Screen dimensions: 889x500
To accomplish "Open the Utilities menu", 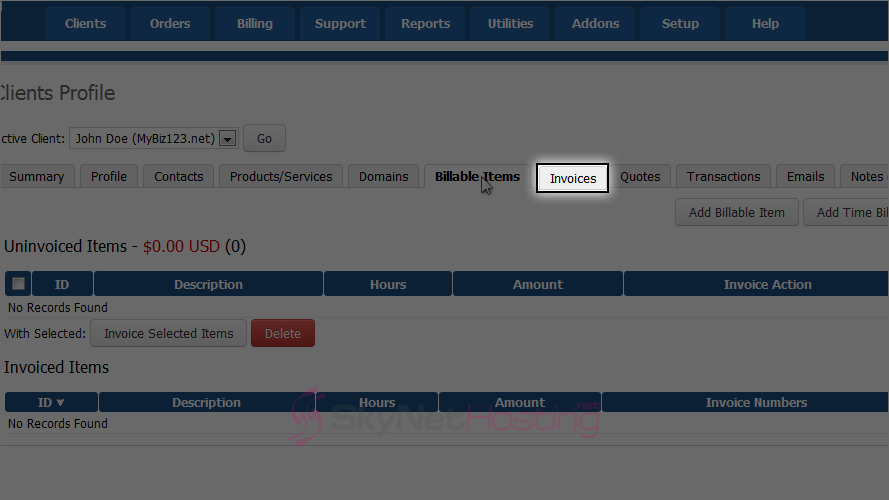I will coord(510,24).
